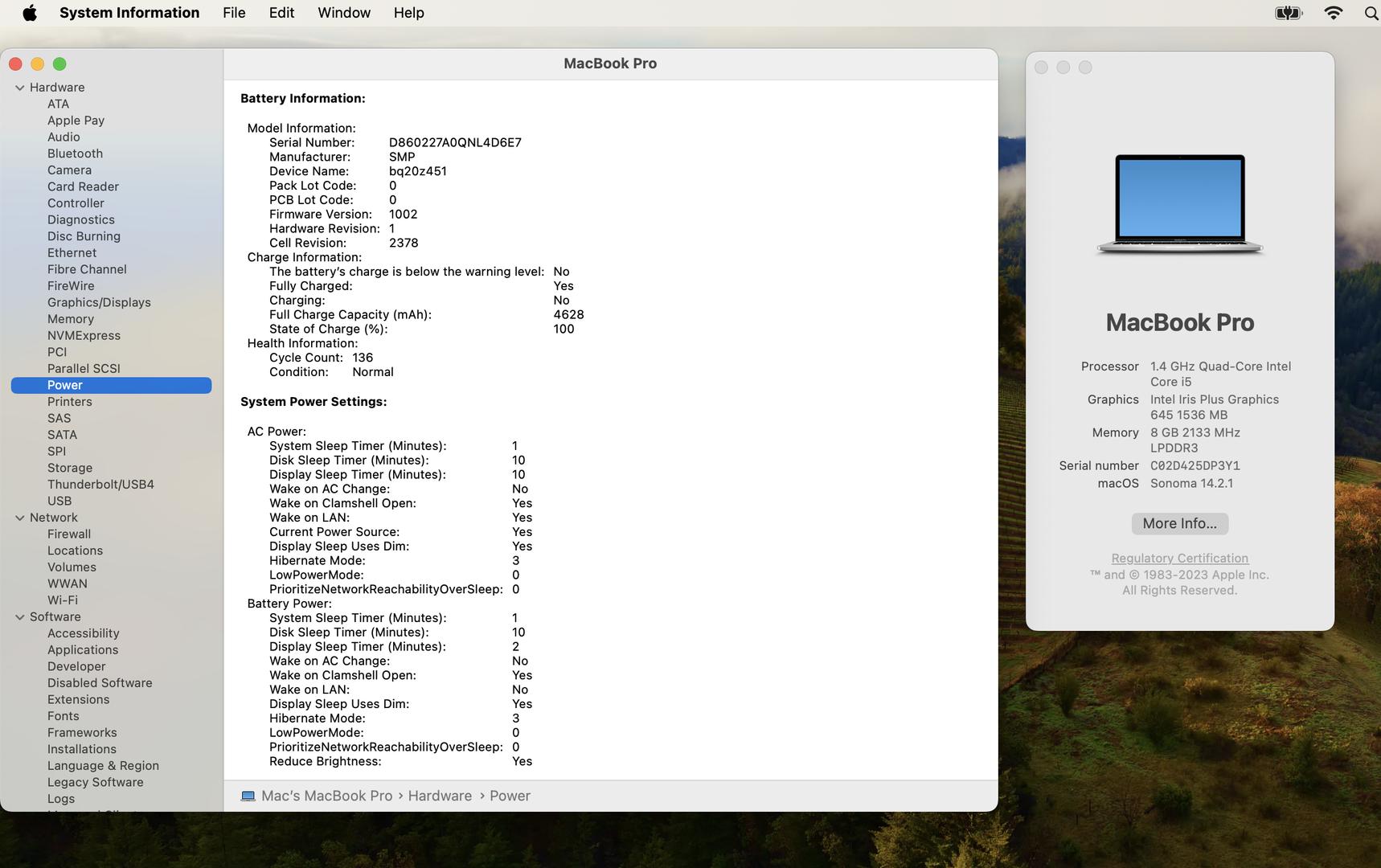Select USB in the sidebar
This screenshot has width=1381, height=868.
tap(59, 501)
